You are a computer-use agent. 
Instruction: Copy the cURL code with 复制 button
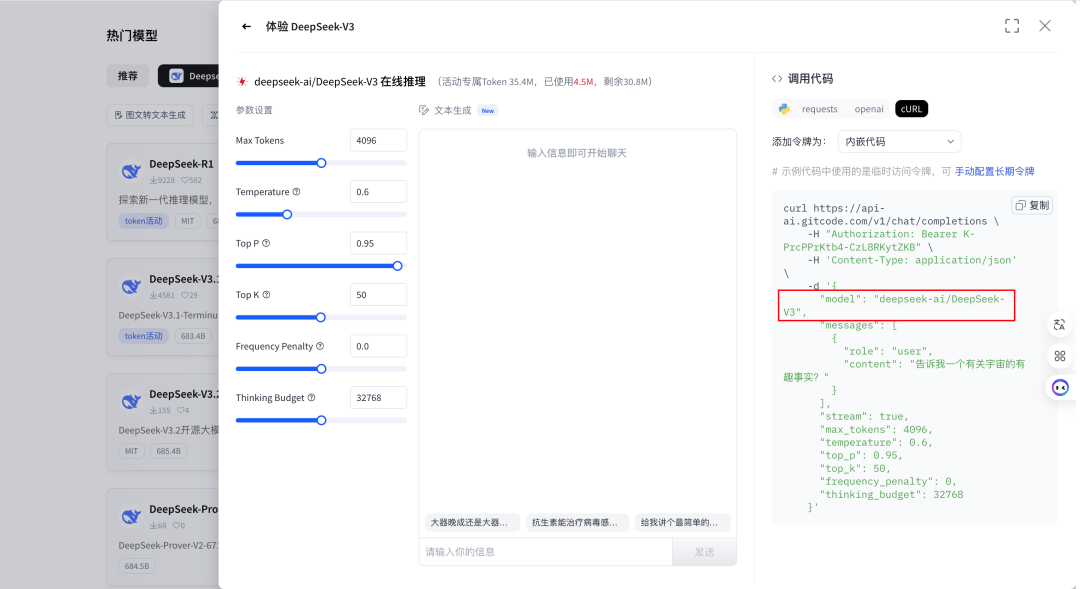tap(1032, 205)
